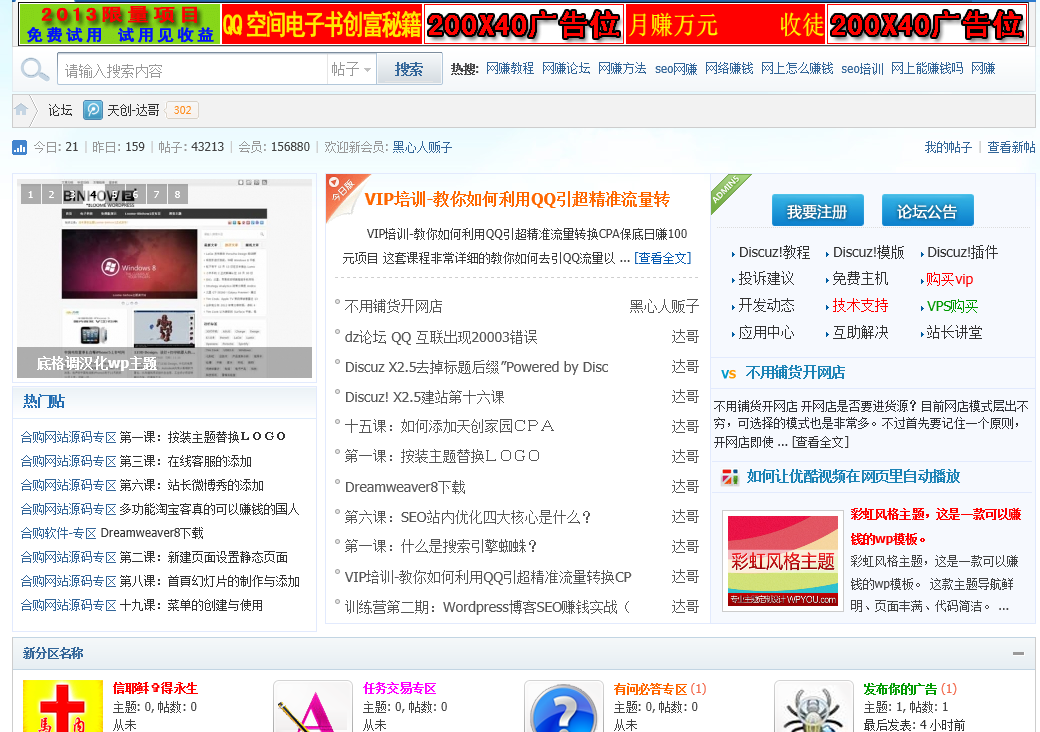Click the bar-chart statistics icon before 今日
This screenshot has height=732, width=1040.
pos(21,146)
